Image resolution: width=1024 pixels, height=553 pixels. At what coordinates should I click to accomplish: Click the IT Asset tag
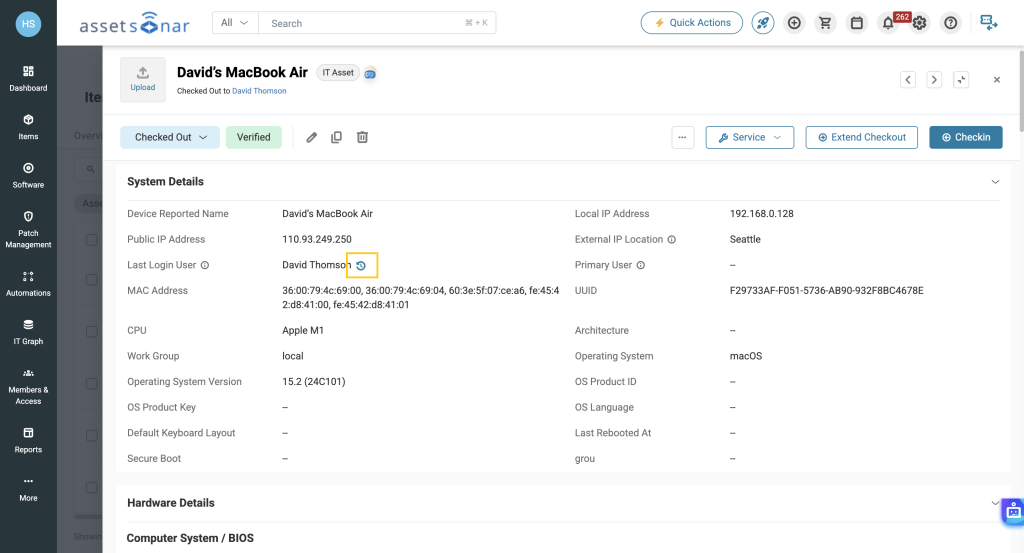pos(338,73)
